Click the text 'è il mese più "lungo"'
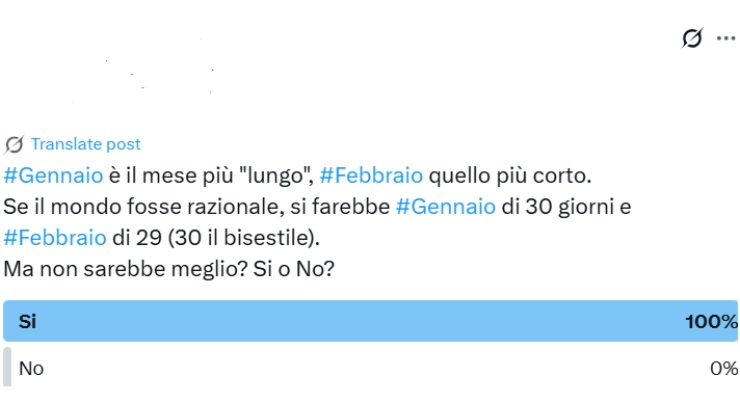The width and height of the screenshot is (740, 420). [x=212, y=176]
